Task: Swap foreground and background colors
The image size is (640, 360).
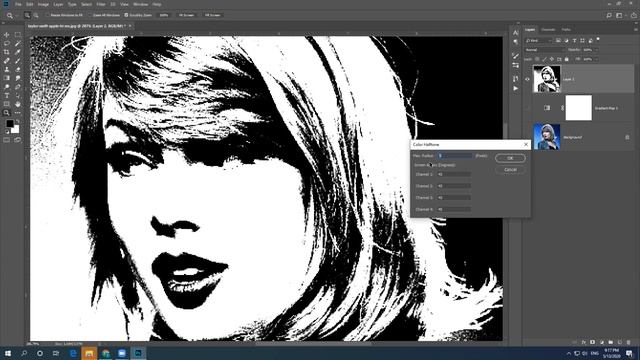Action: click(17, 122)
